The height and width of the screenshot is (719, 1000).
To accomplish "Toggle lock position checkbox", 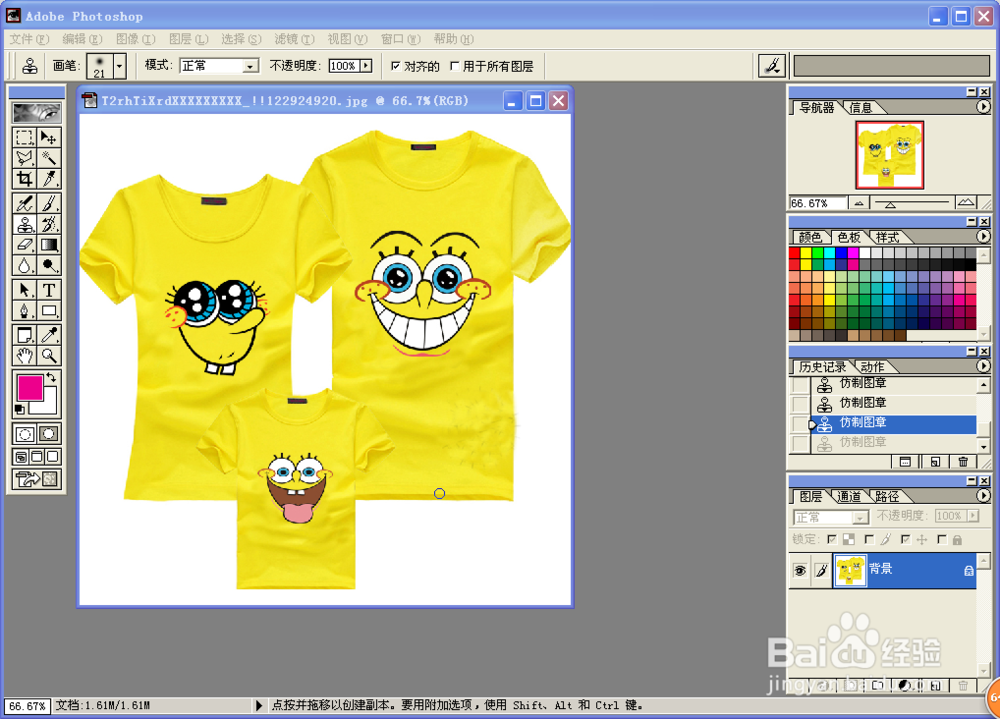I will (906, 540).
